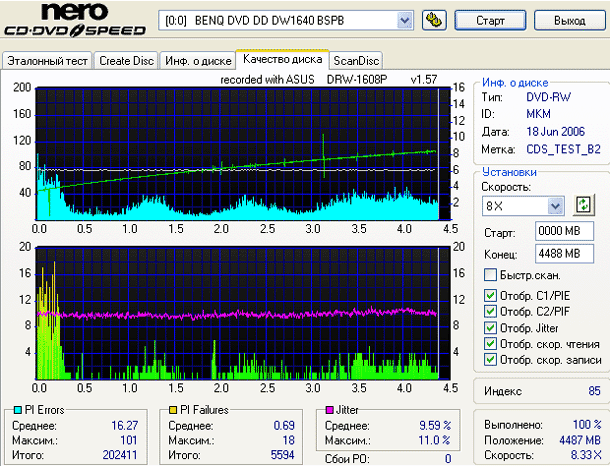Click the date 18 Jun 2006

(x=556, y=131)
